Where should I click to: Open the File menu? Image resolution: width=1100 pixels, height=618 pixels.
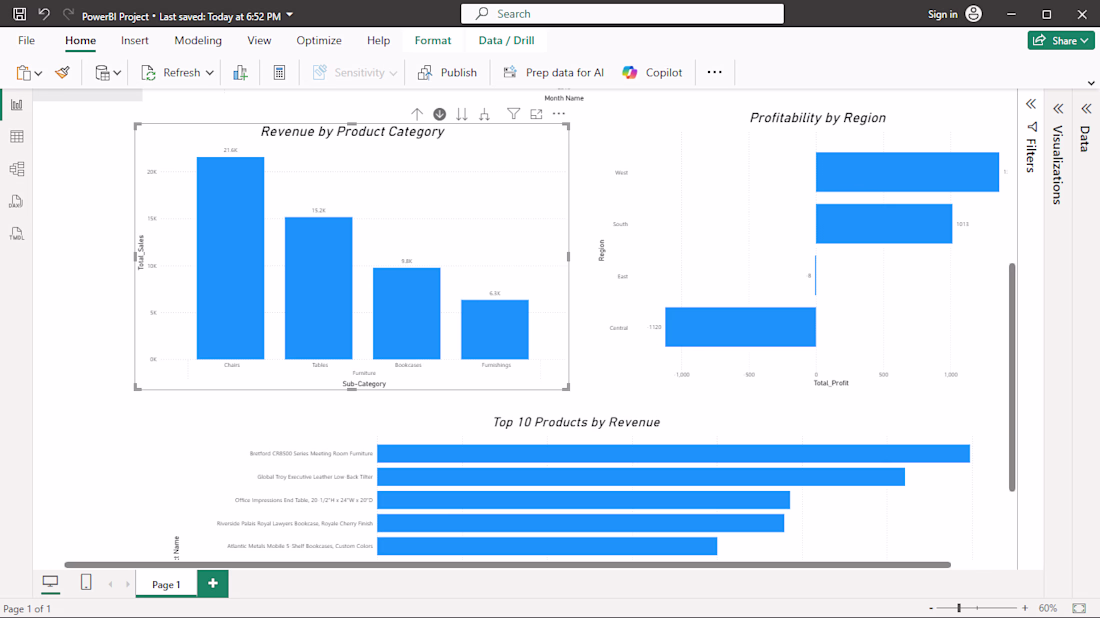(x=27, y=41)
